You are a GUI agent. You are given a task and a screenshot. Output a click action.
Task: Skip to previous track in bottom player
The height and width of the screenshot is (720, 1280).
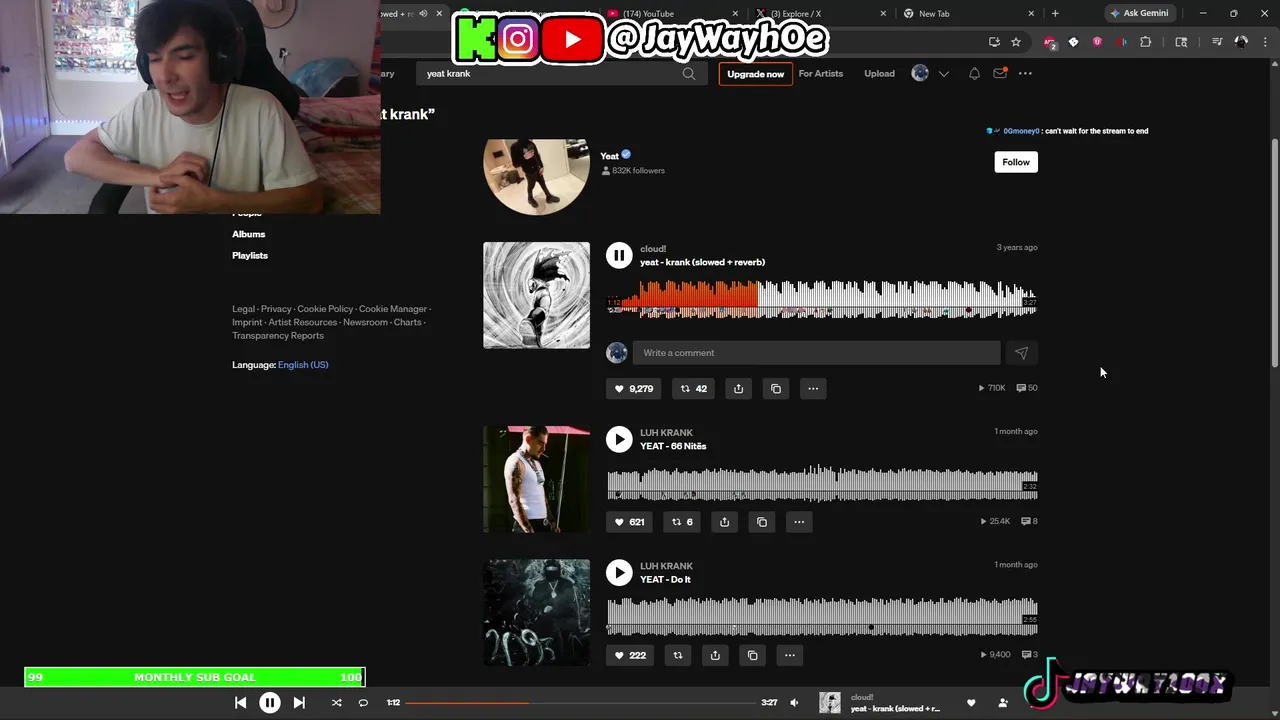(x=240, y=703)
